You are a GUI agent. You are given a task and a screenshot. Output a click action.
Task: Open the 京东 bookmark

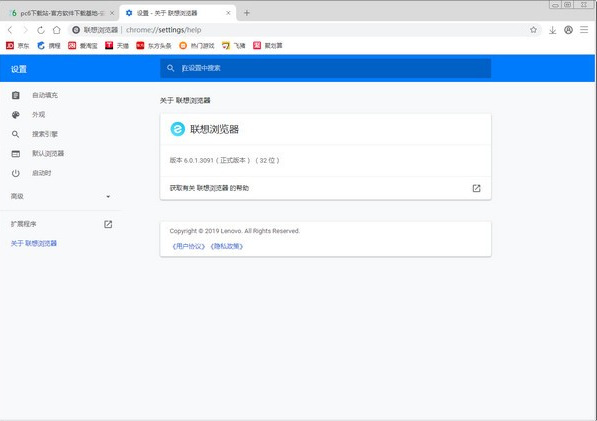pyautogui.click(x=18, y=46)
